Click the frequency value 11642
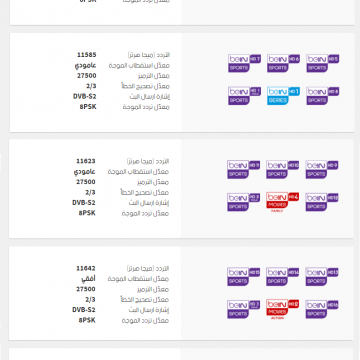The image size is (360, 360). tap(86, 268)
